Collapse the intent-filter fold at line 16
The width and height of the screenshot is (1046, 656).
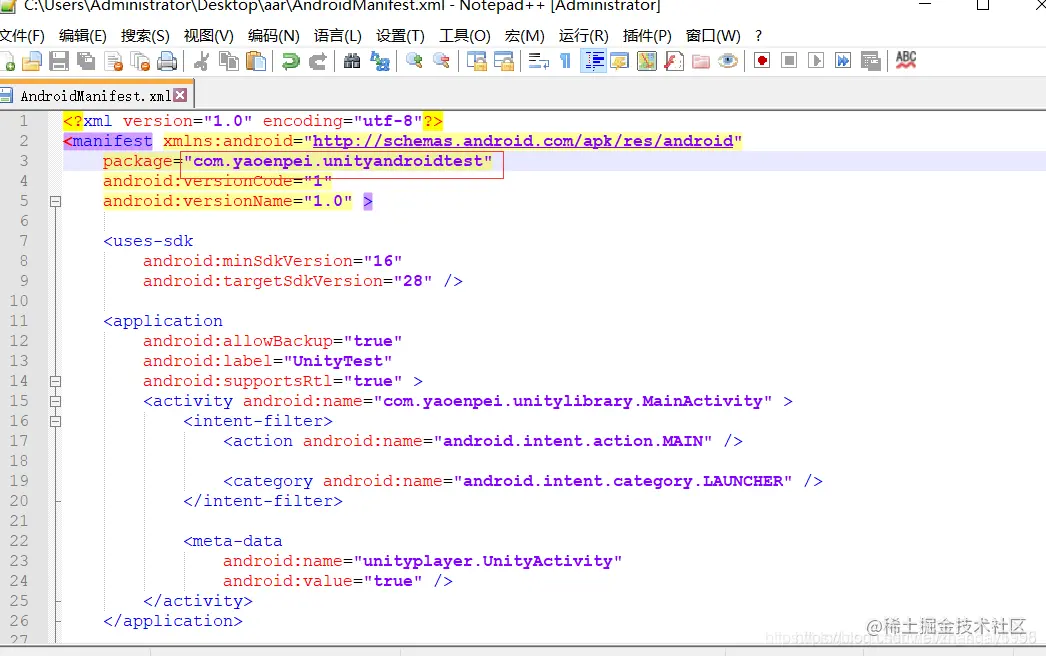coord(55,421)
